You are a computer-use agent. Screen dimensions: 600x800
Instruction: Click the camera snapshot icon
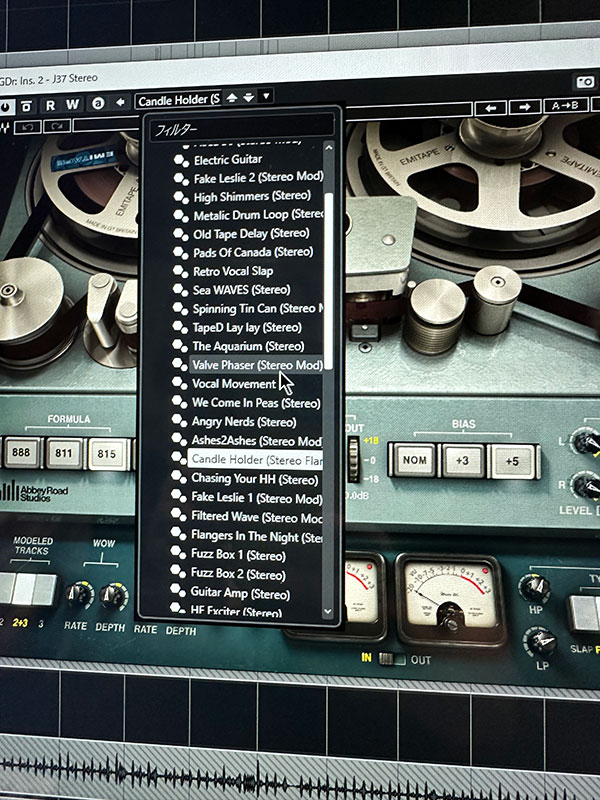coord(585,82)
